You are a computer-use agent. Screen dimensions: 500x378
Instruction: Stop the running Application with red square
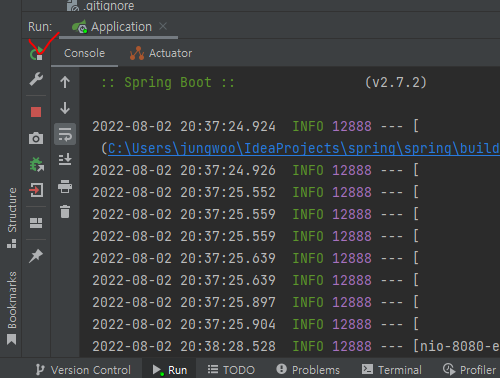pos(36,112)
